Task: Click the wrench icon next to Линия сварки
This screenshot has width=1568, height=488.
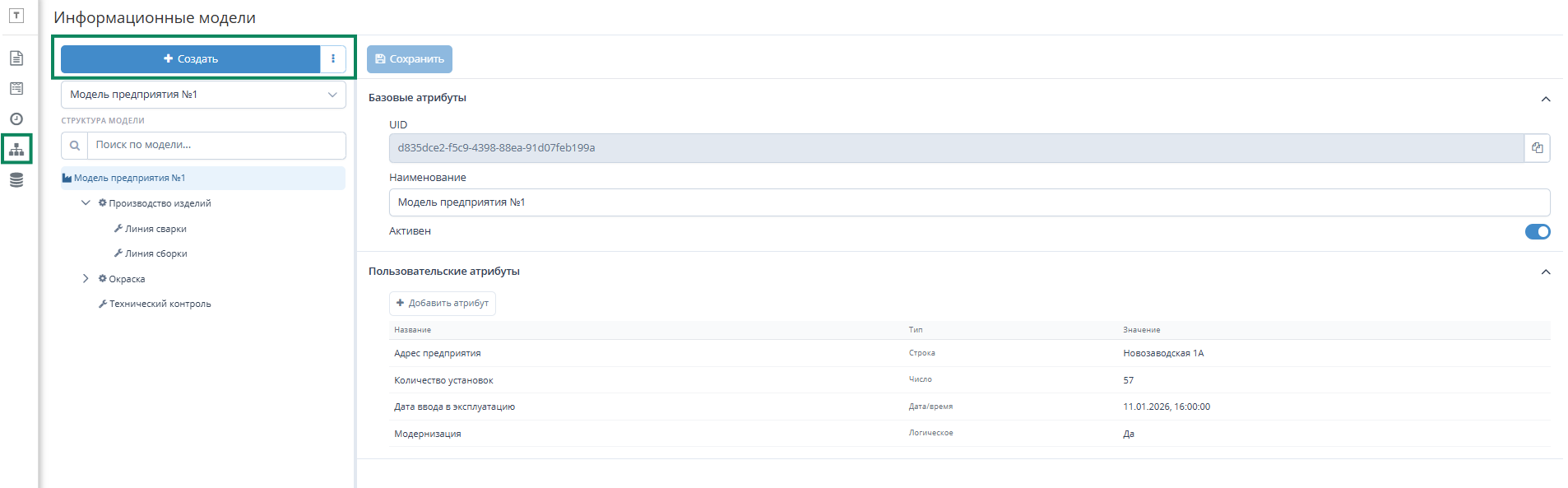Action: (118, 228)
